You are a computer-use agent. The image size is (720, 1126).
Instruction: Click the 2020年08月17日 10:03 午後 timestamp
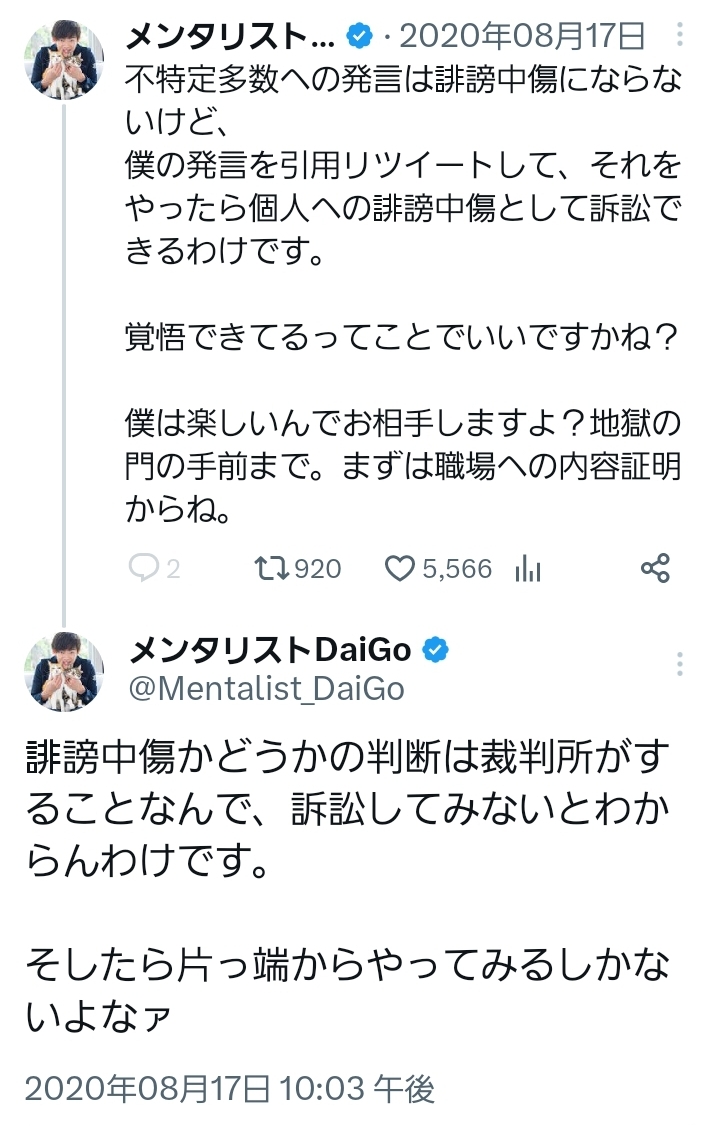coord(230,1089)
